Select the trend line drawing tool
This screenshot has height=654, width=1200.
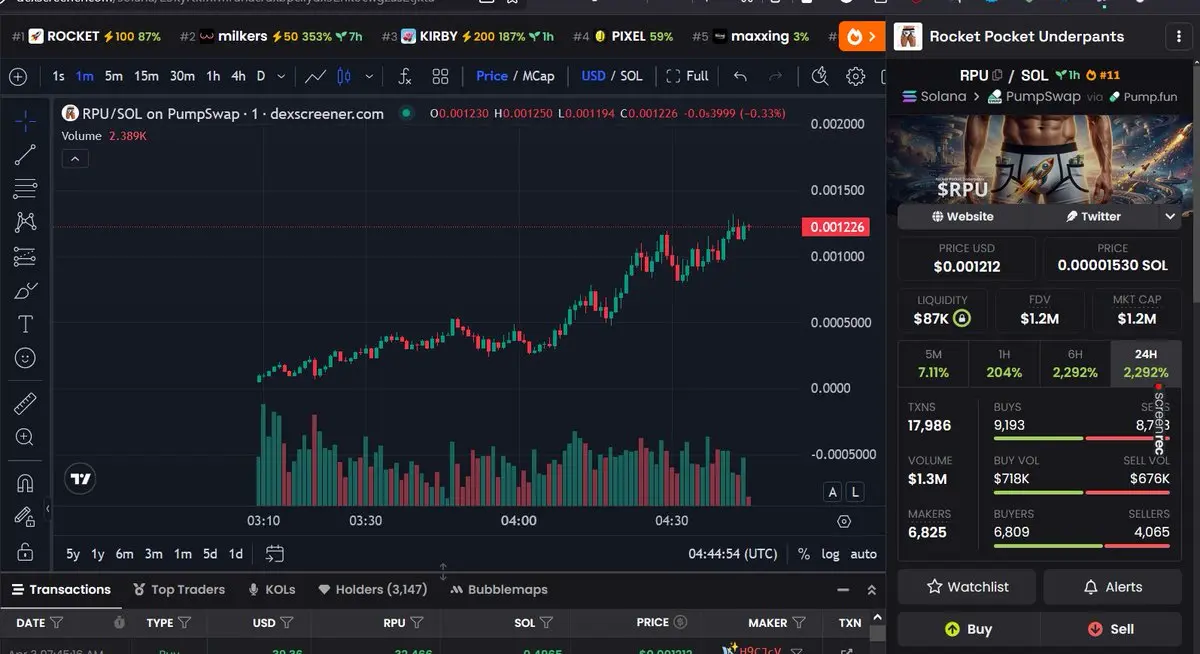coord(26,154)
